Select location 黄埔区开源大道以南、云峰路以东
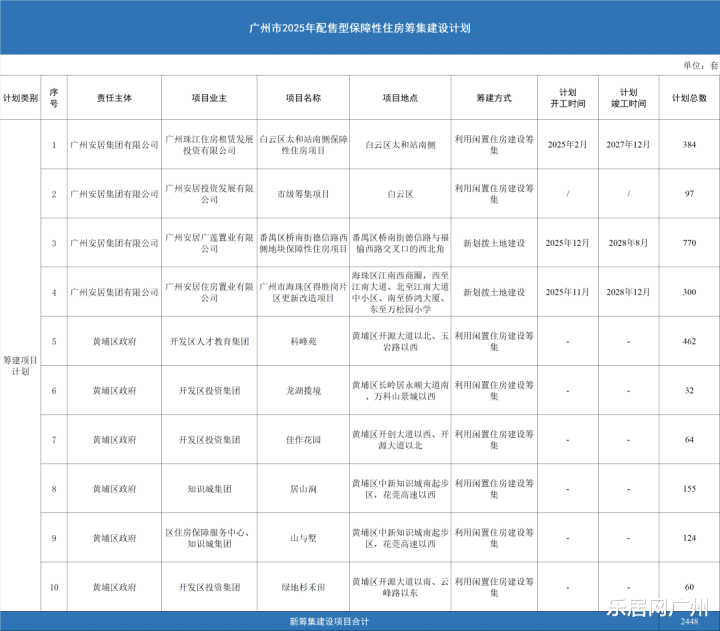The width and height of the screenshot is (720, 631). (x=400, y=587)
